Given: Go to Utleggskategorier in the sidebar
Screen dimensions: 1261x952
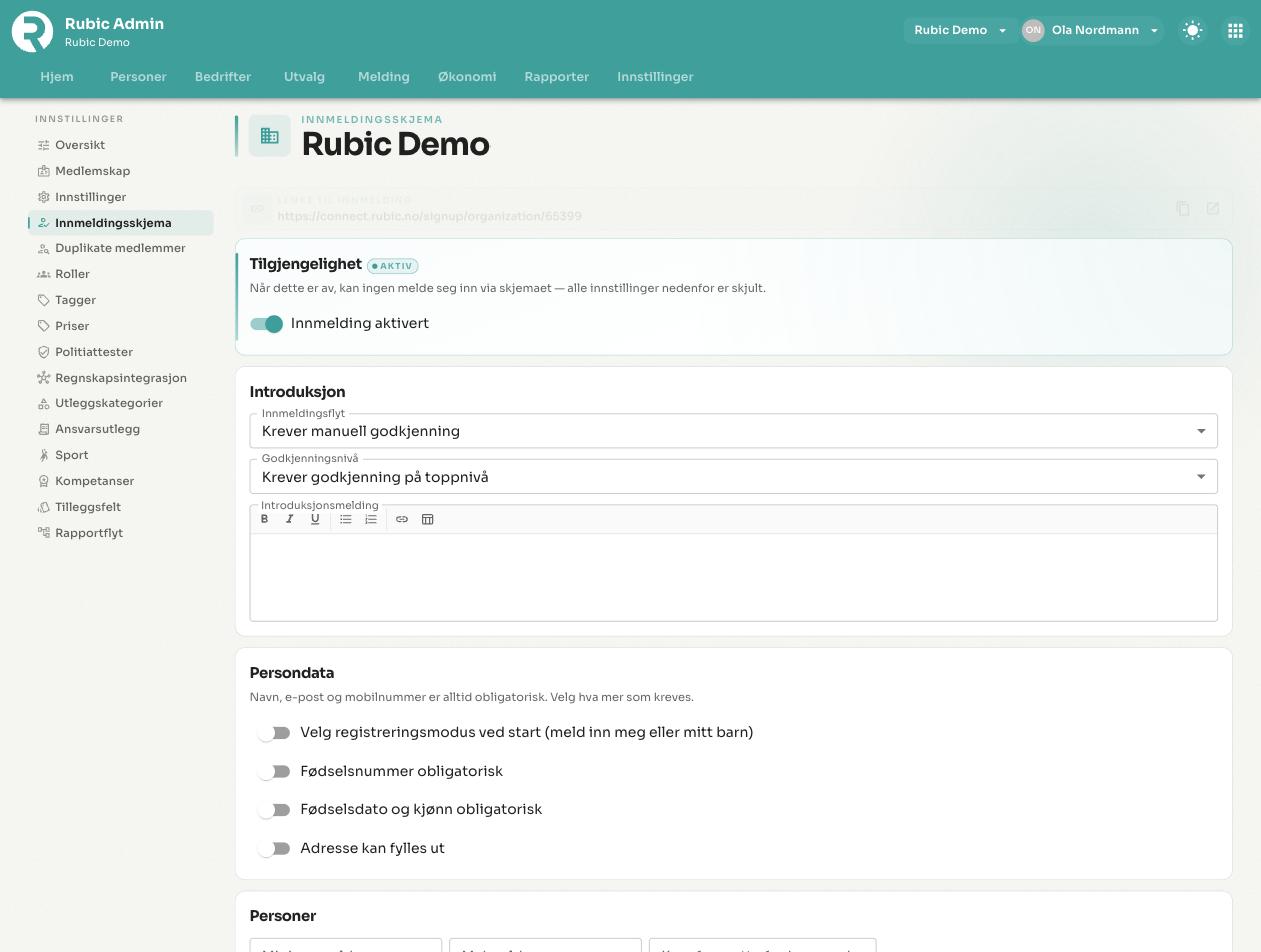Looking at the screenshot, I should click(x=109, y=403).
